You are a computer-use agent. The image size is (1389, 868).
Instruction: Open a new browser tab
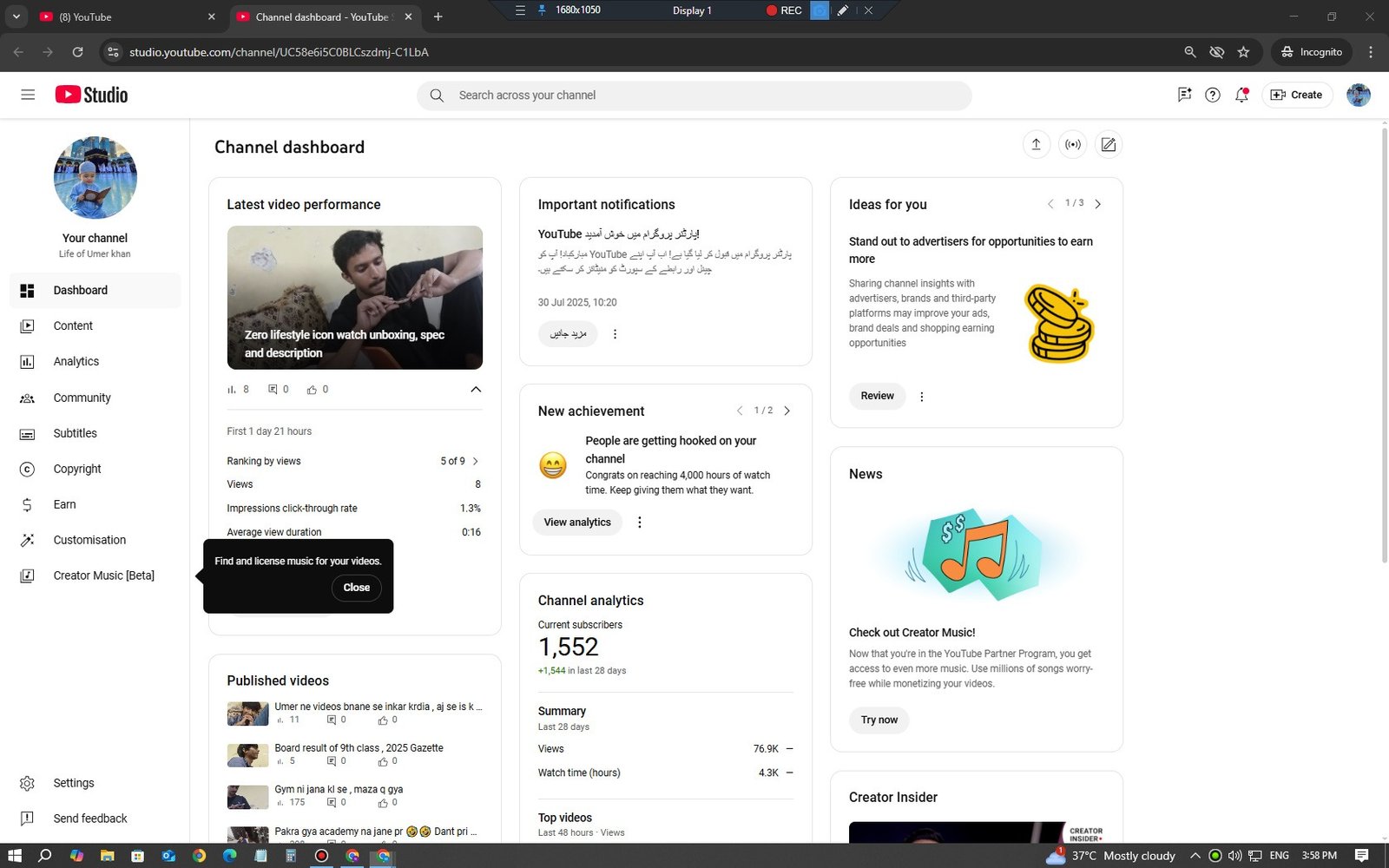(x=438, y=16)
